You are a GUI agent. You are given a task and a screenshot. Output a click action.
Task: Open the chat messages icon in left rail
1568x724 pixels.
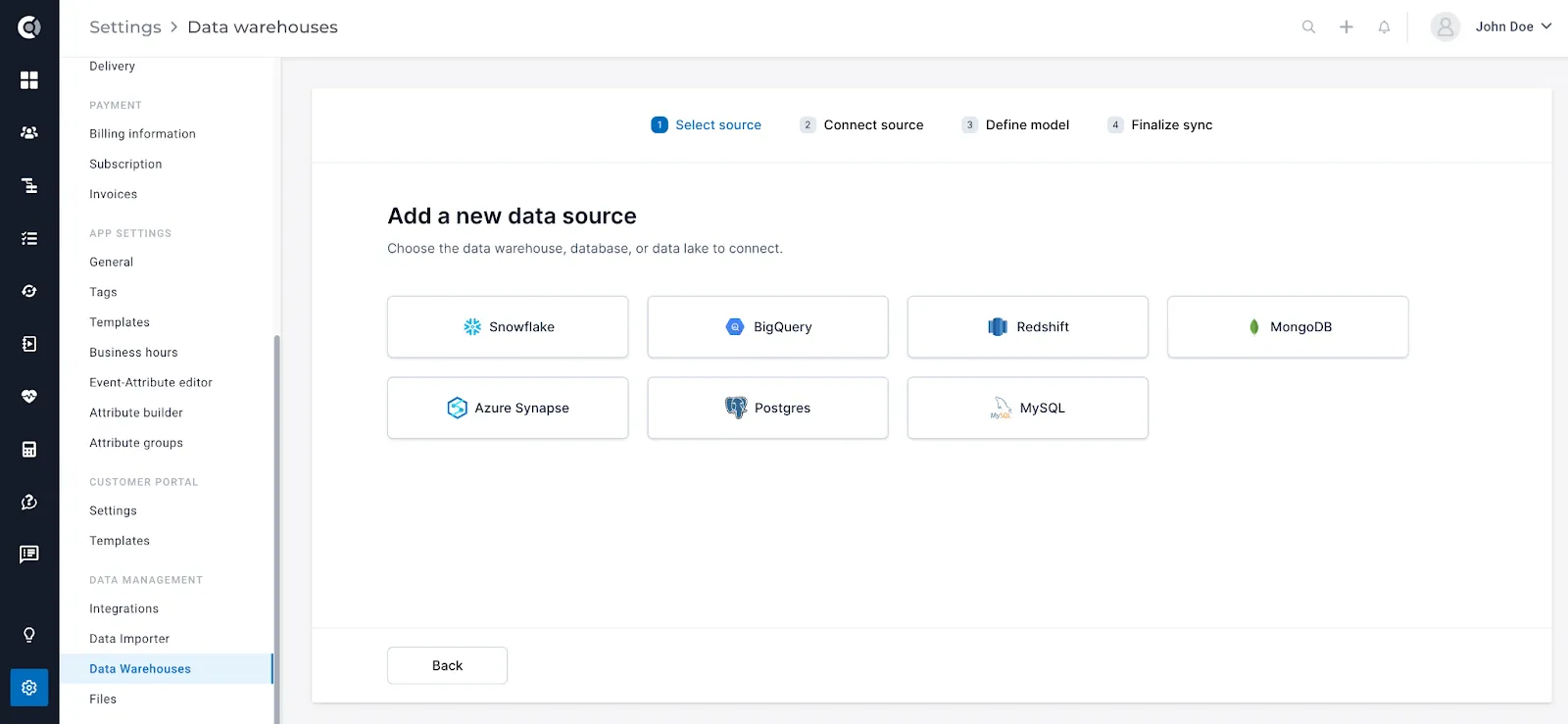pyautogui.click(x=29, y=555)
